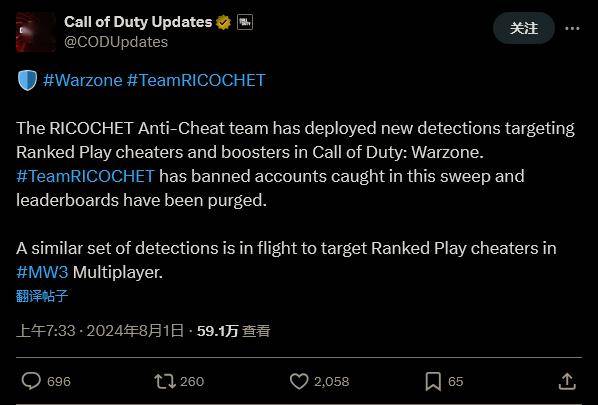This screenshot has height=405, width=598.
Task: Bookmark the post using bookmark icon
Action: coord(433,381)
